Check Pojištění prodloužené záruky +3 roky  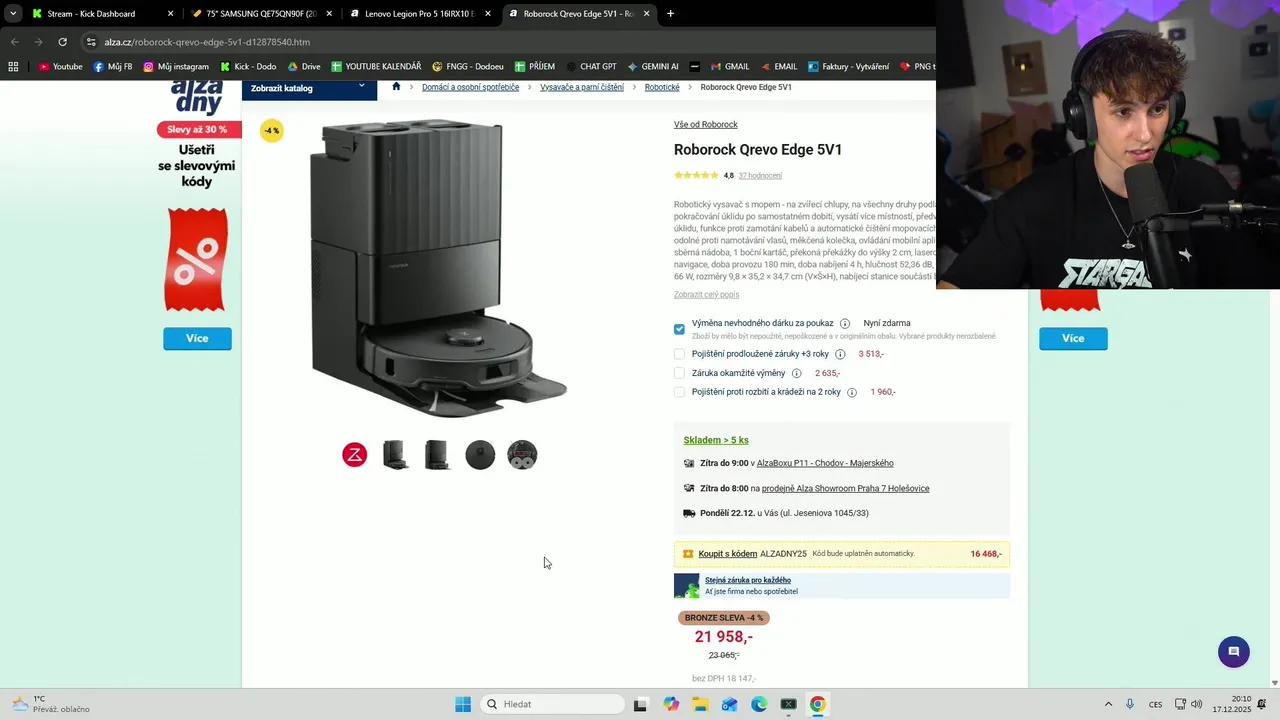click(679, 354)
